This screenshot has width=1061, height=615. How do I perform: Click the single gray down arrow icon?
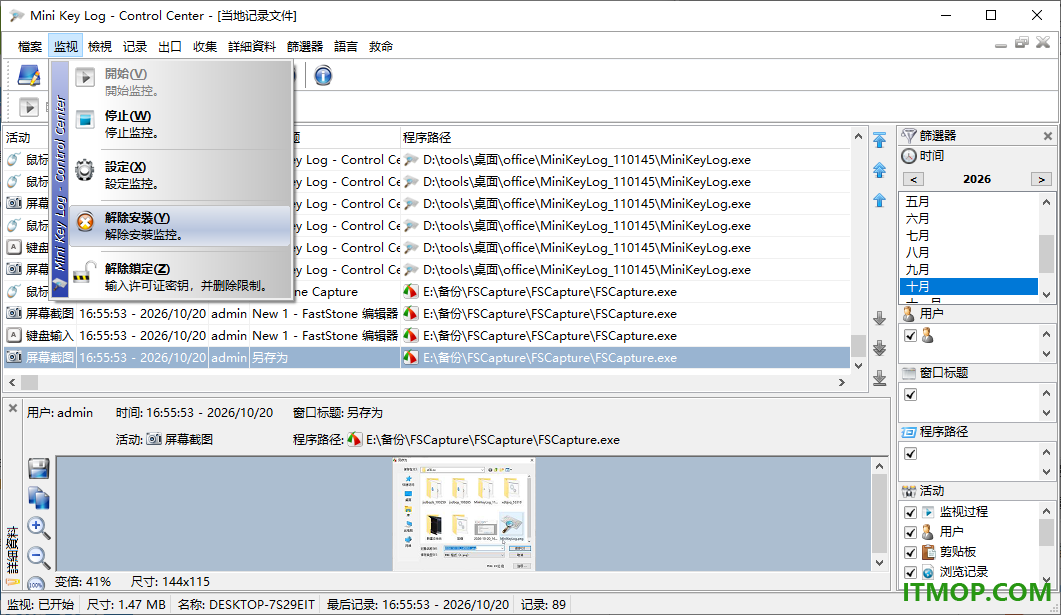click(880, 318)
